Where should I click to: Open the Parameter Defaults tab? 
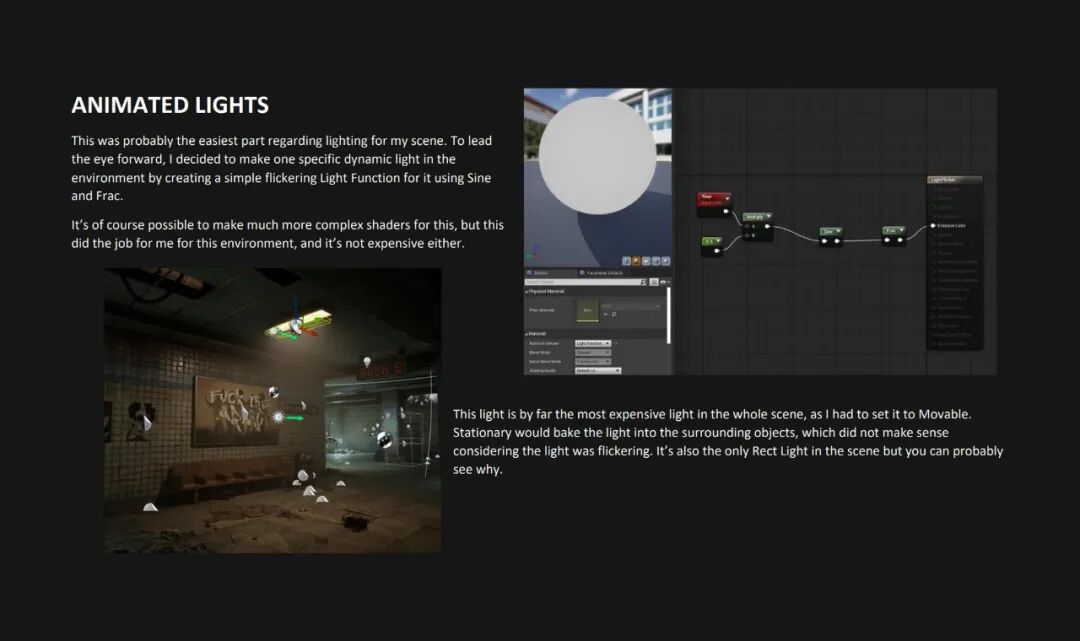coord(601,273)
